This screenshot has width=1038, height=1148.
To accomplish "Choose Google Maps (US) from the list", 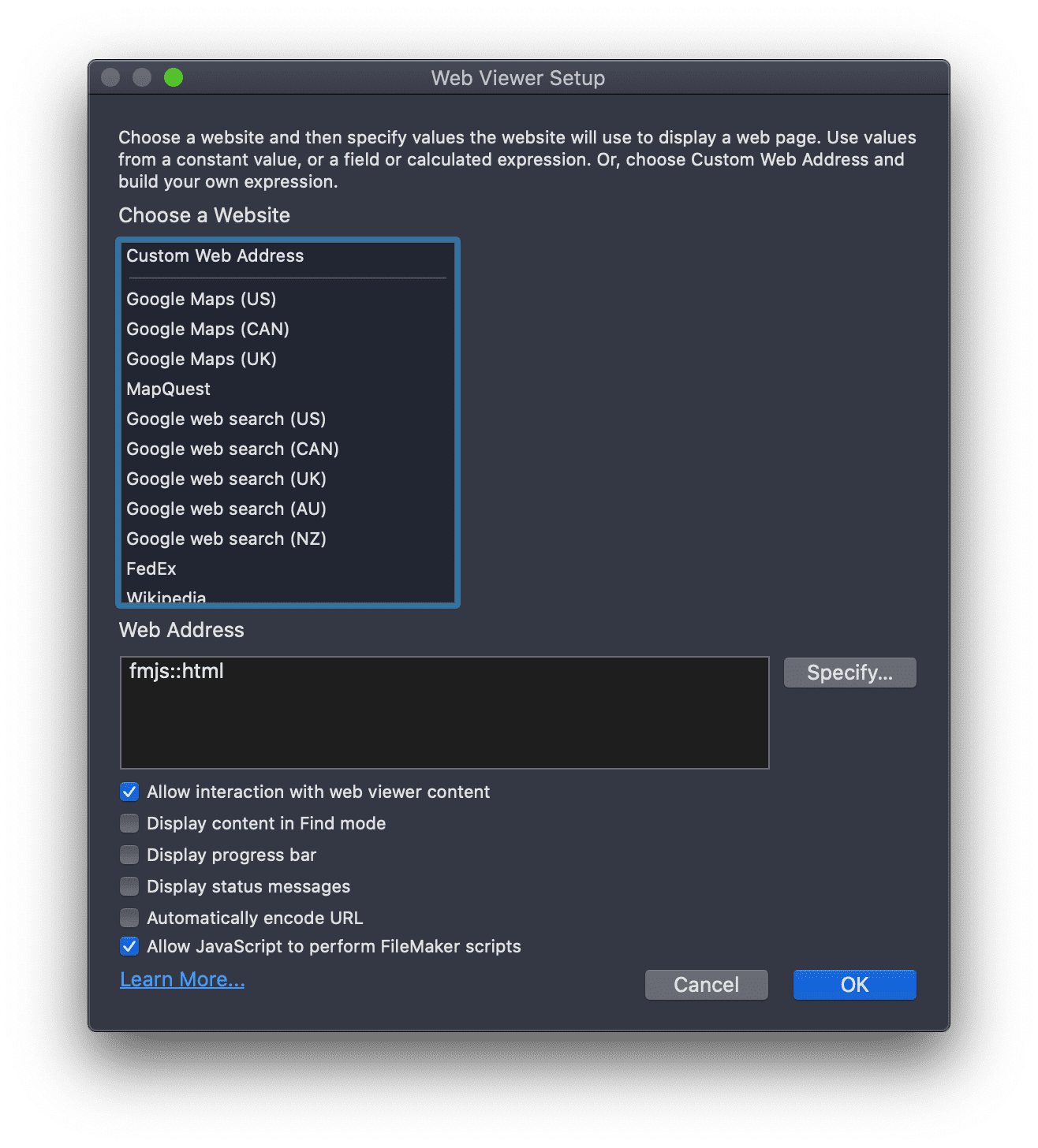I will pyautogui.click(x=287, y=299).
